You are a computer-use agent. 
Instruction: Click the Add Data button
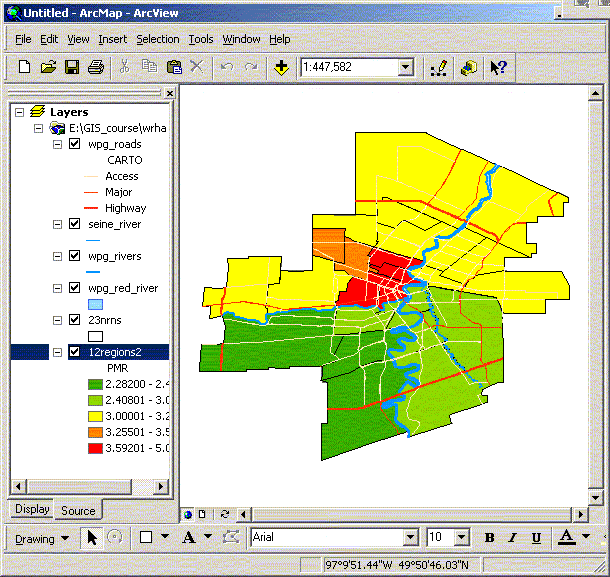[281, 68]
